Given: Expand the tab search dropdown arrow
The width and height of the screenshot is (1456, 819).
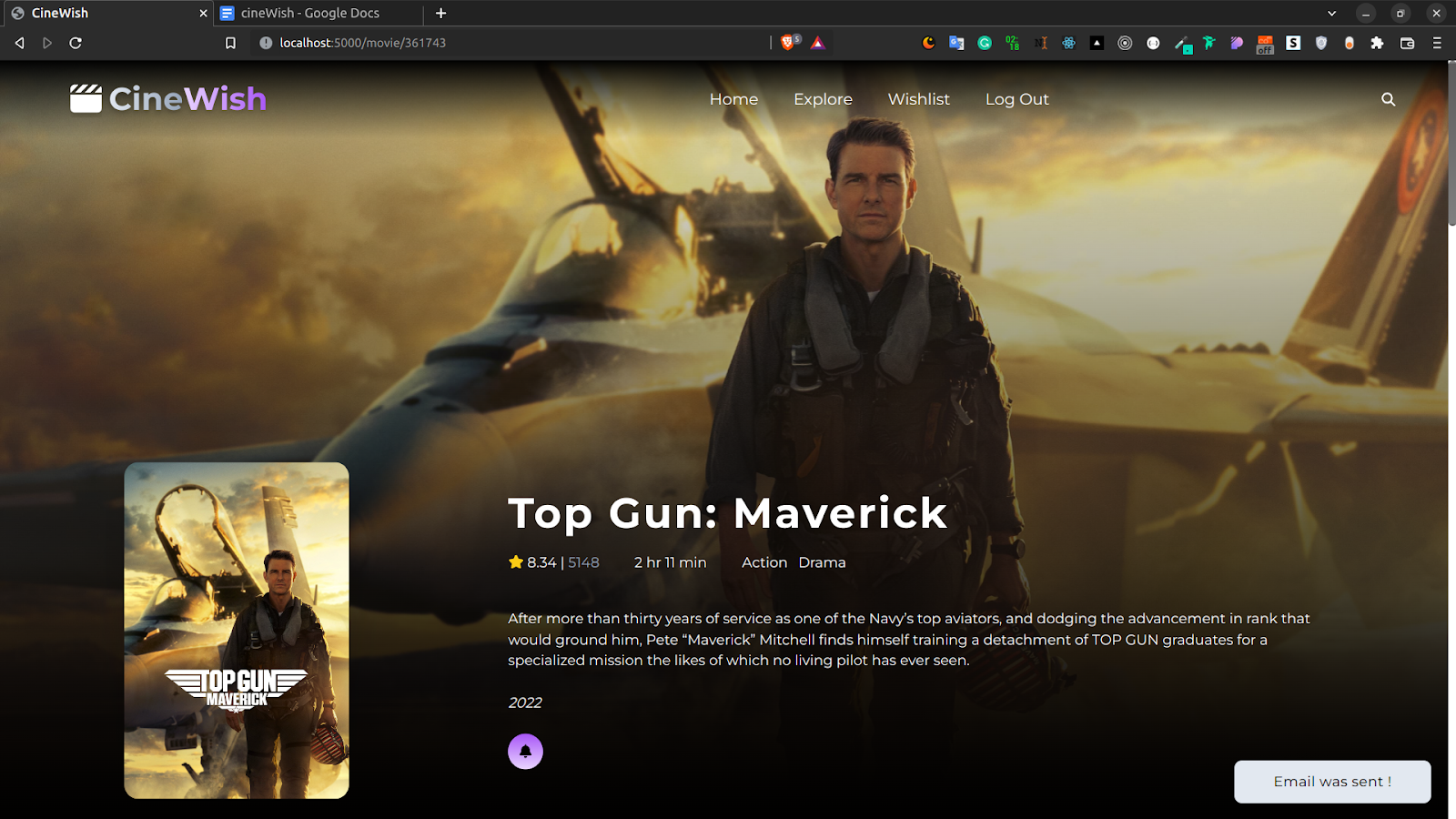Looking at the screenshot, I should 1331,13.
